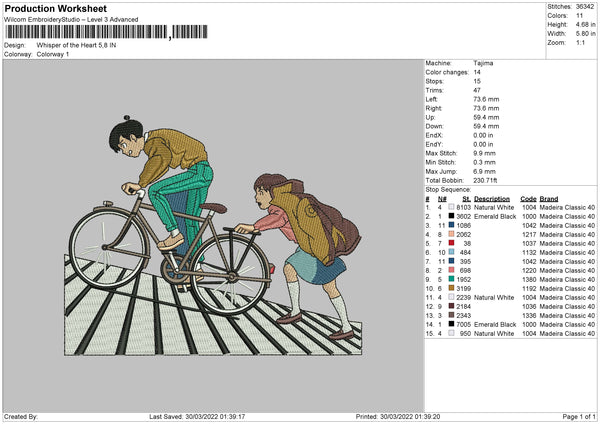This screenshot has height=424, width=600.
Task: Click thread code '1217' in stop row 4
Action: 529,235
